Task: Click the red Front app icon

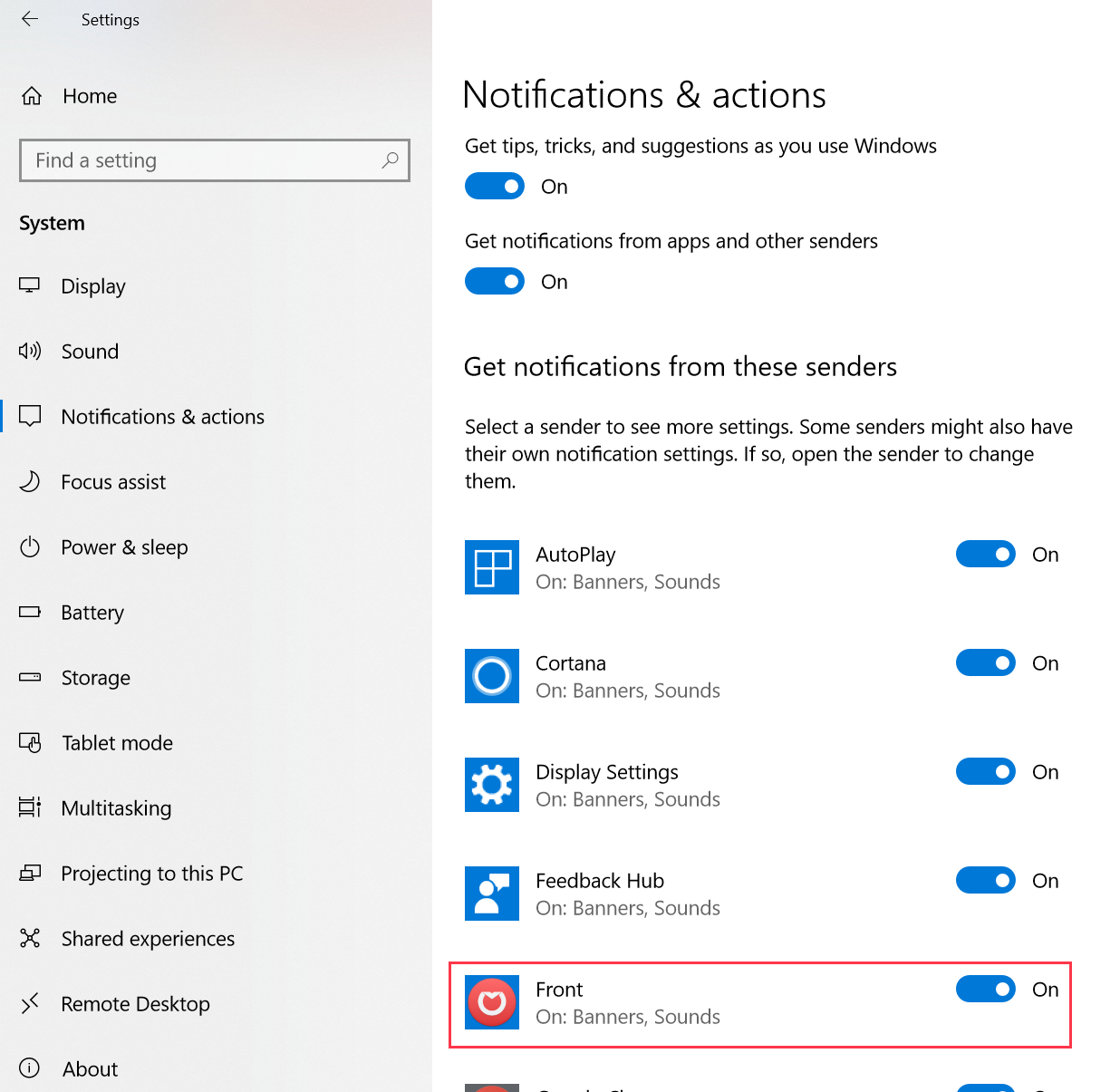Action: 492,1002
